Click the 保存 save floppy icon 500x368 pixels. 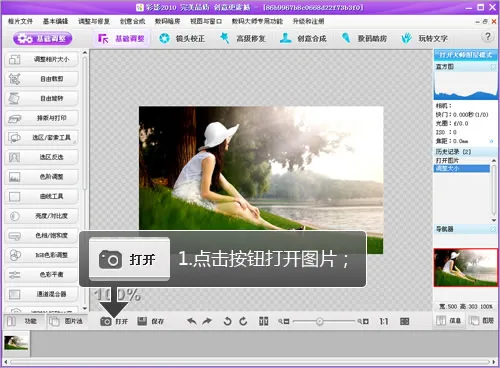coord(142,321)
